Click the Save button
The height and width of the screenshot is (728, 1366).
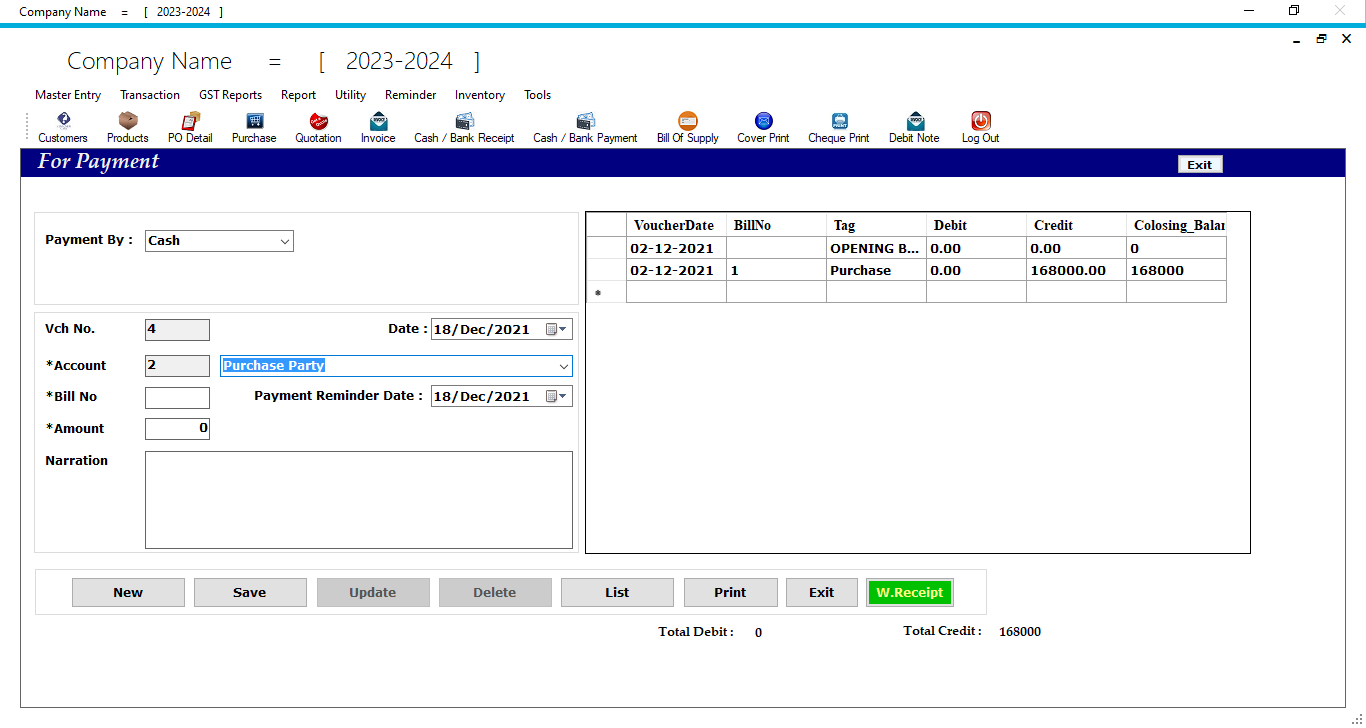[250, 592]
